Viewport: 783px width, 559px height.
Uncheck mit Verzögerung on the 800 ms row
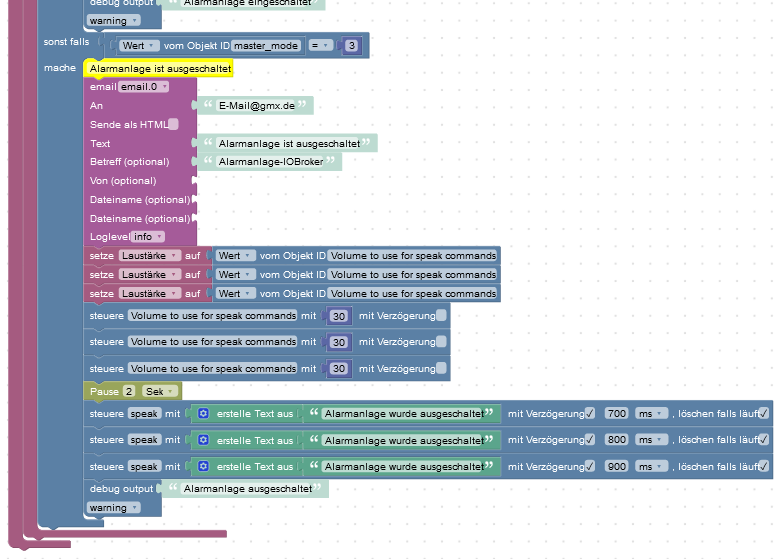pos(590,440)
